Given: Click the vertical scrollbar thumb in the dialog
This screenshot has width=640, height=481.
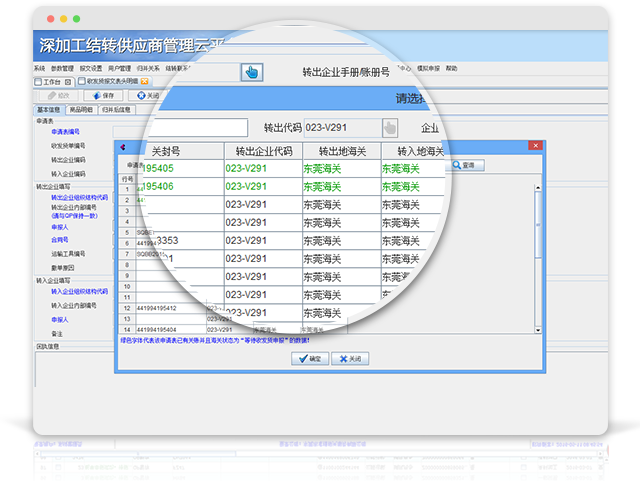Looking at the screenshot, I should click(538, 225).
